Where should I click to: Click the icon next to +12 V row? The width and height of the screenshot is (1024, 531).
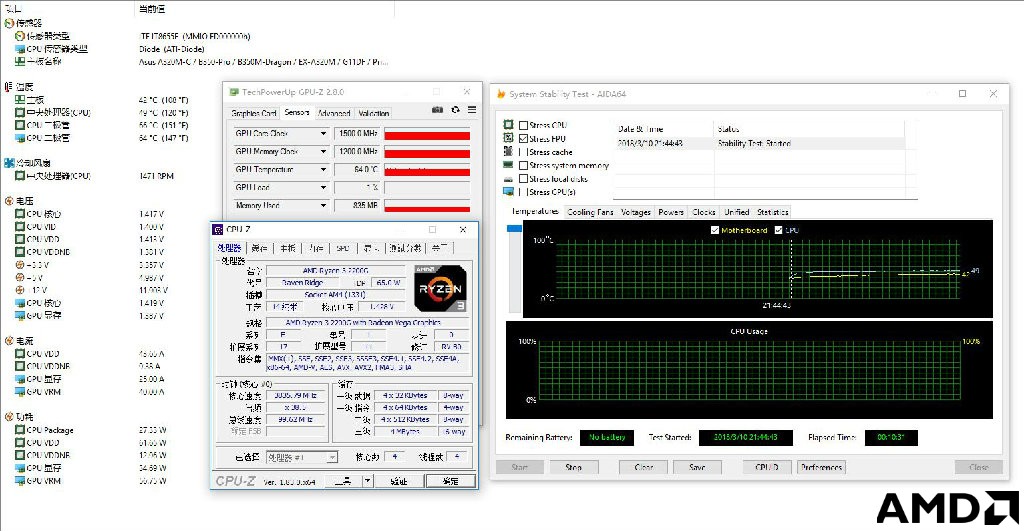click(x=20, y=290)
